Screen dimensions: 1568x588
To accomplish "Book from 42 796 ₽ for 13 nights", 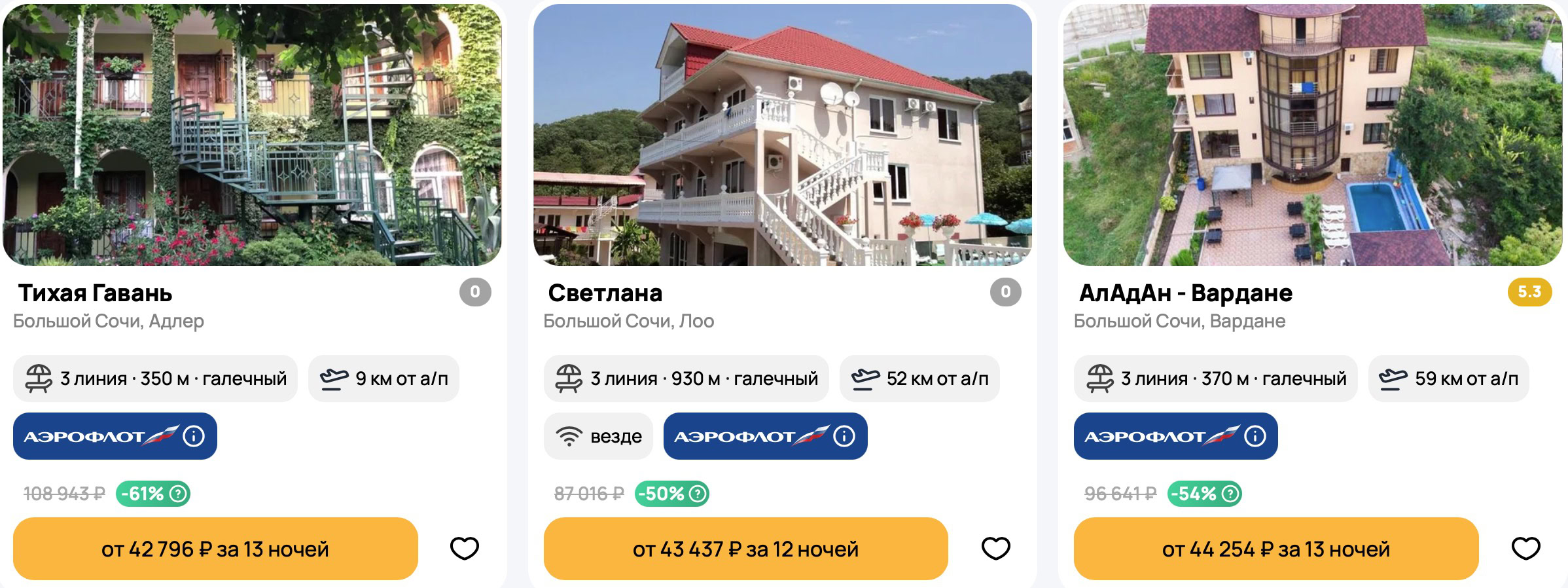I will point(215,549).
